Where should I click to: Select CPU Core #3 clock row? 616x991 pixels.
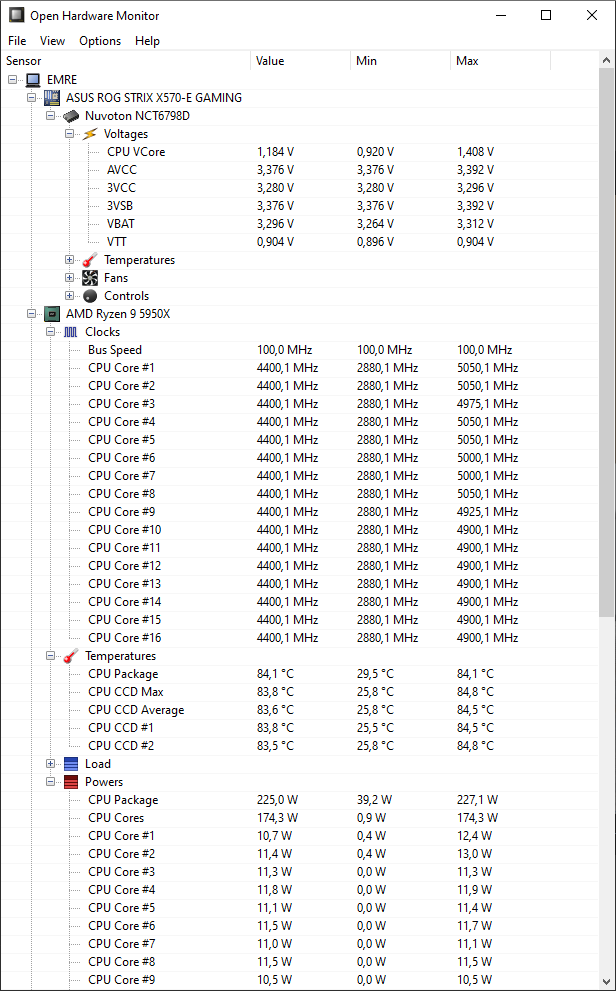(x=299, y=404)
